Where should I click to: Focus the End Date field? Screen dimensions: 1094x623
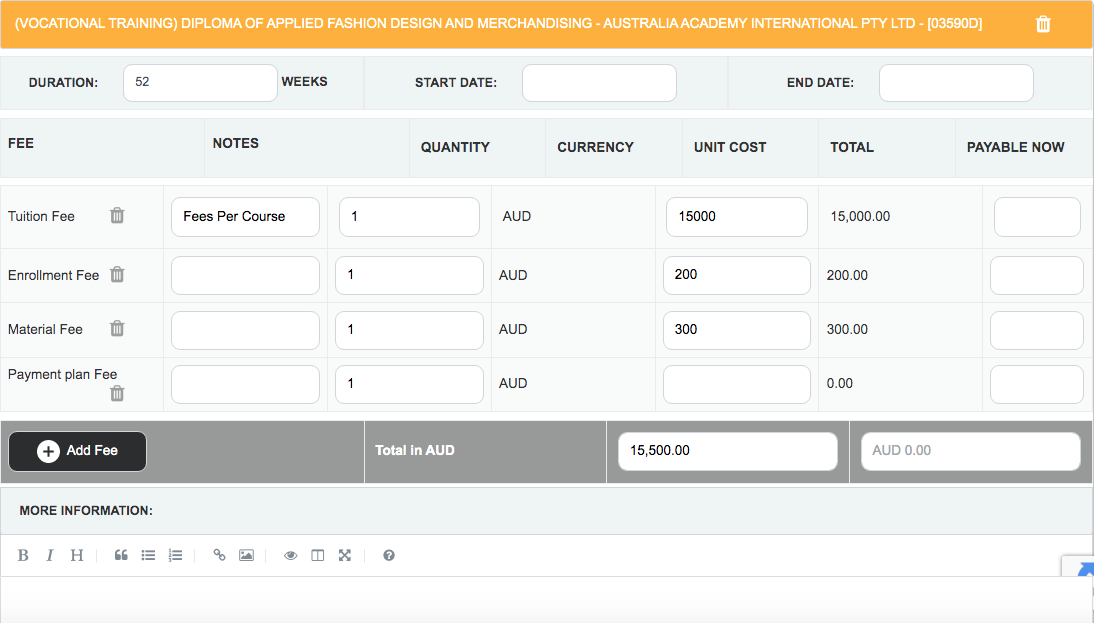click(x=956, y=82)
